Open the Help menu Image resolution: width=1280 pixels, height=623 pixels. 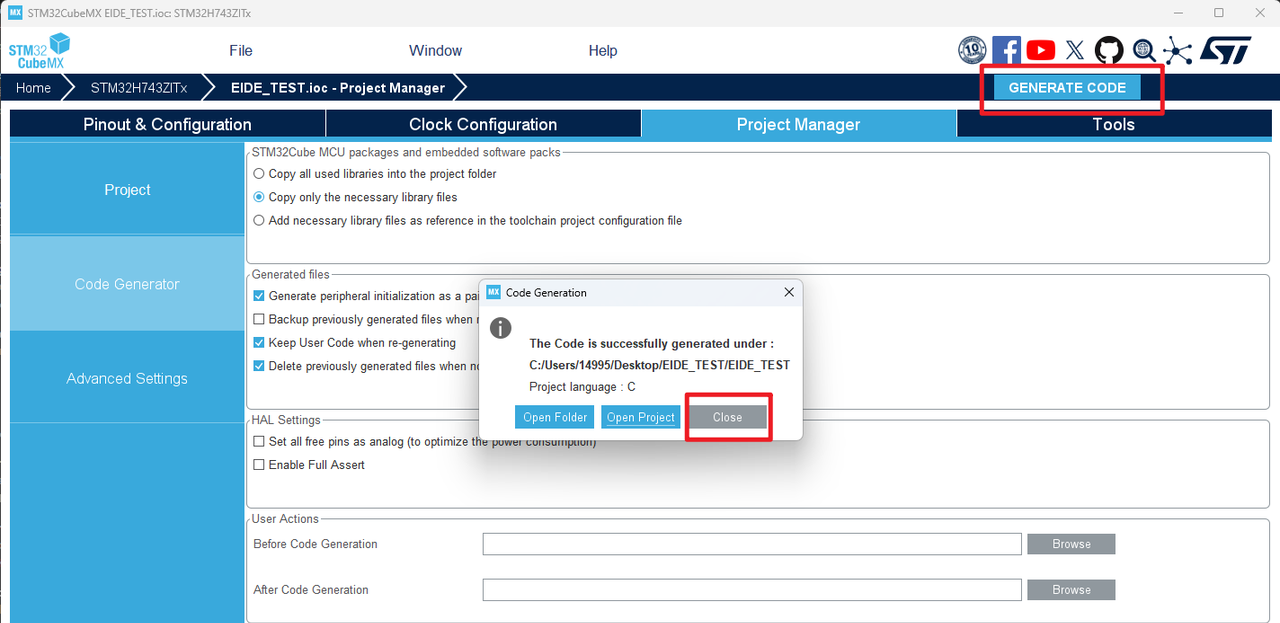point(603,50)
